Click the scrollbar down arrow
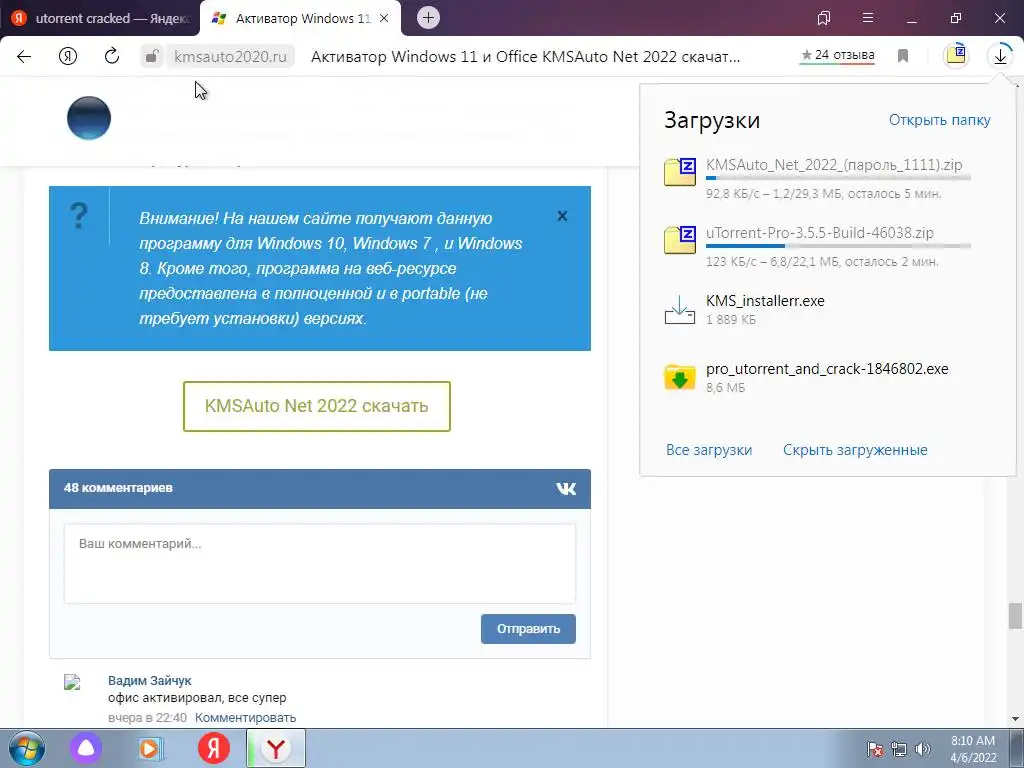Screen dimensions: 1024x768 pos(1016,719)
